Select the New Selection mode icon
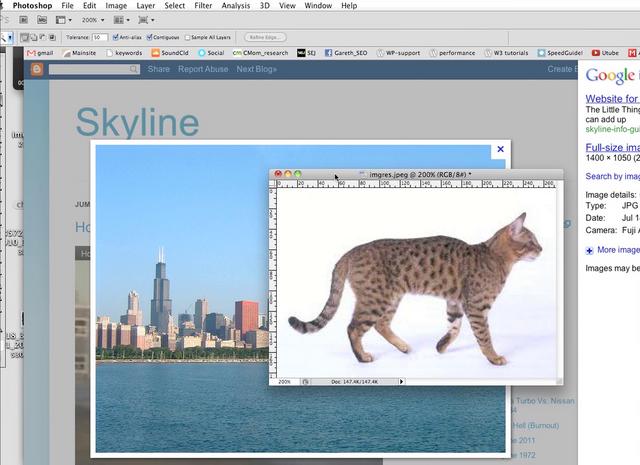 (x=24, y=38)
